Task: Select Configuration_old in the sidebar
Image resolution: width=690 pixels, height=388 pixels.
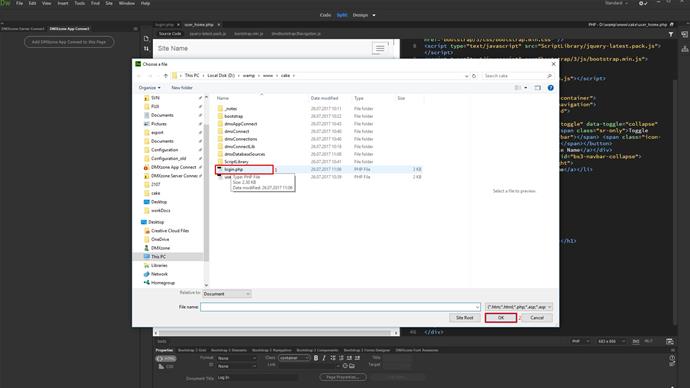Action: 168,158
